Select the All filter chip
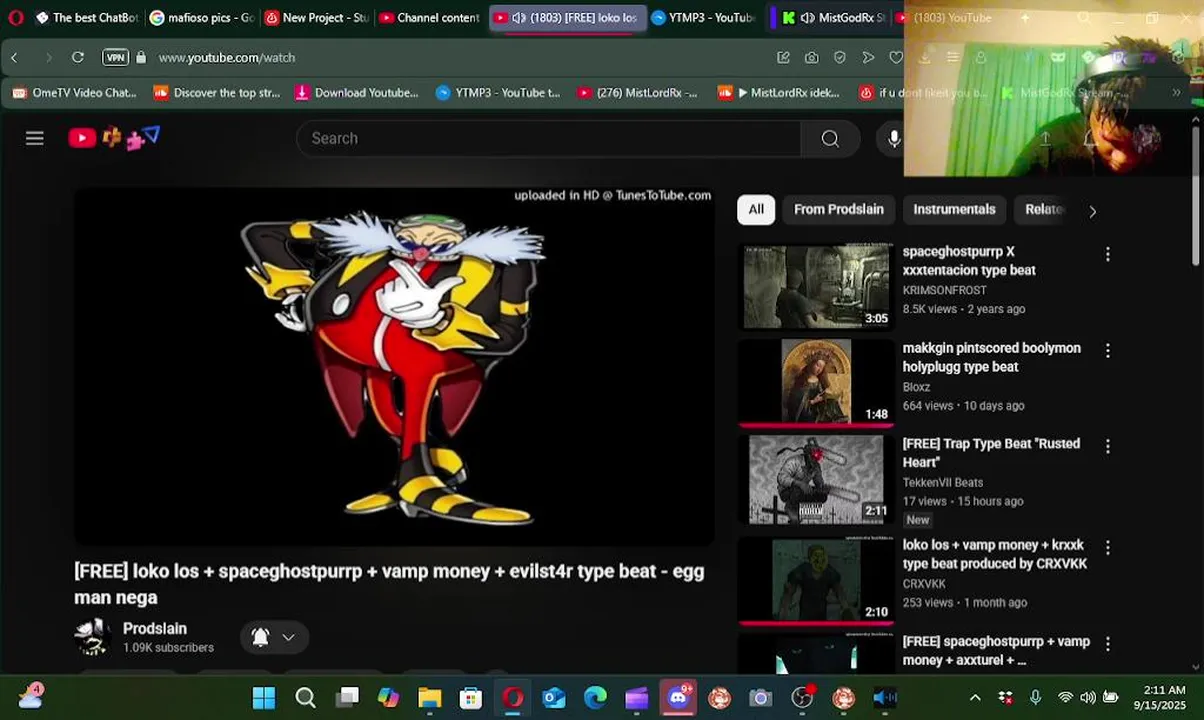Image resolution: width=1204 pixels, height=720 pixels. pos(756,209)
